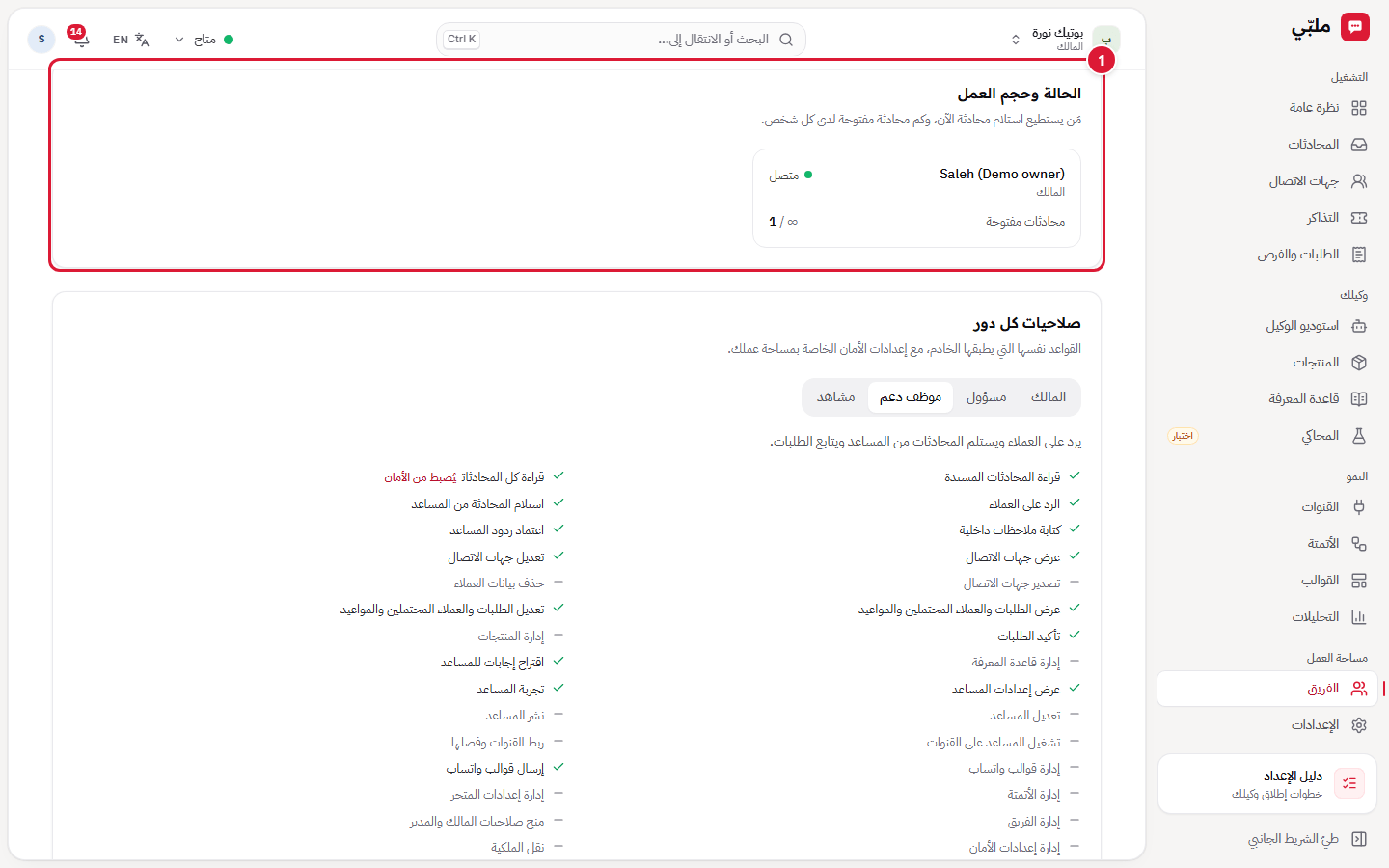Click permission text إرسال قوالب واتساب
The height and width of the screenshot is (868, 1389).
[x=495, y=769]
